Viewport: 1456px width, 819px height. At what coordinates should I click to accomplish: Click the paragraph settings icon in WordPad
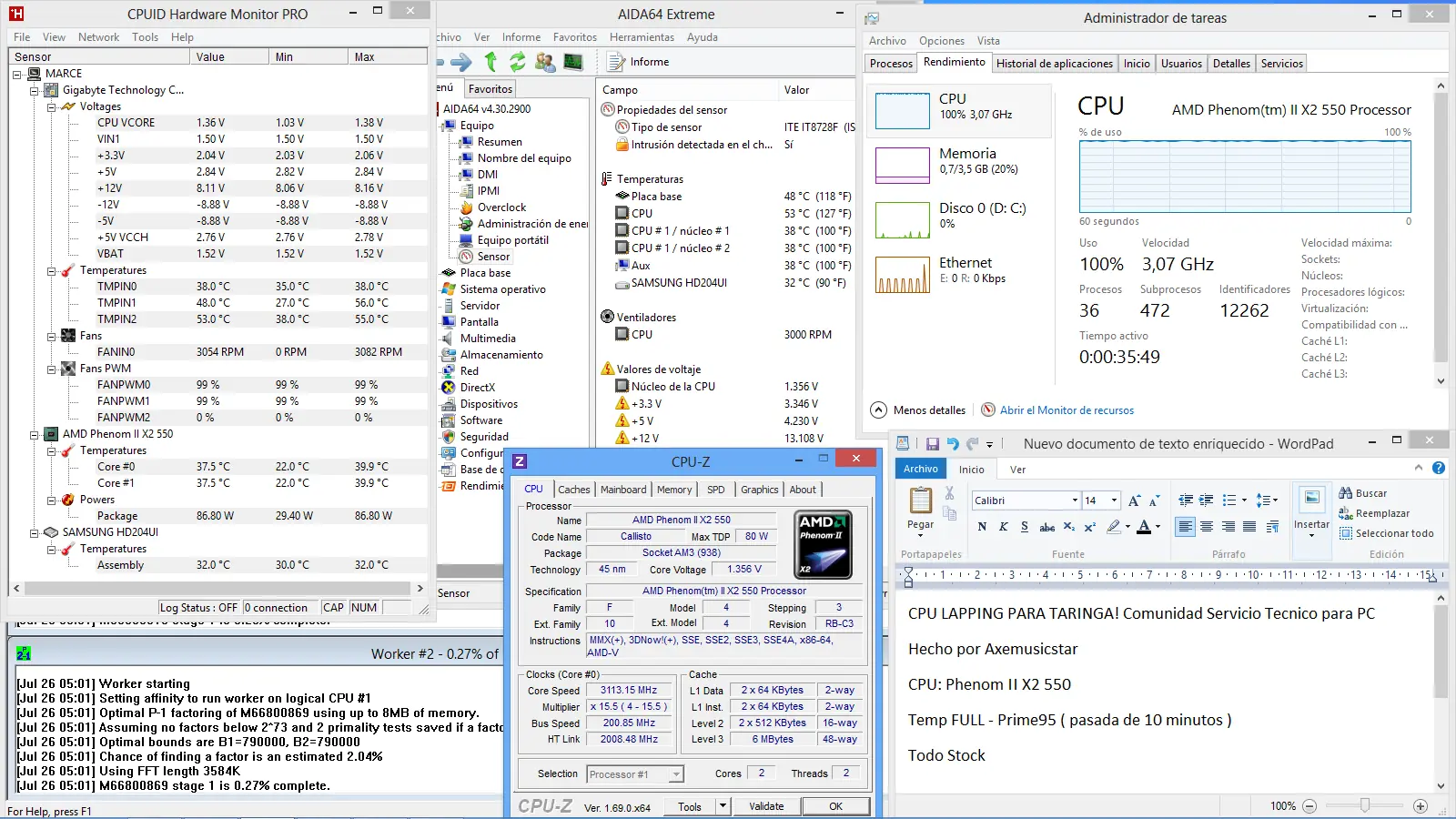coord(1273,526)
